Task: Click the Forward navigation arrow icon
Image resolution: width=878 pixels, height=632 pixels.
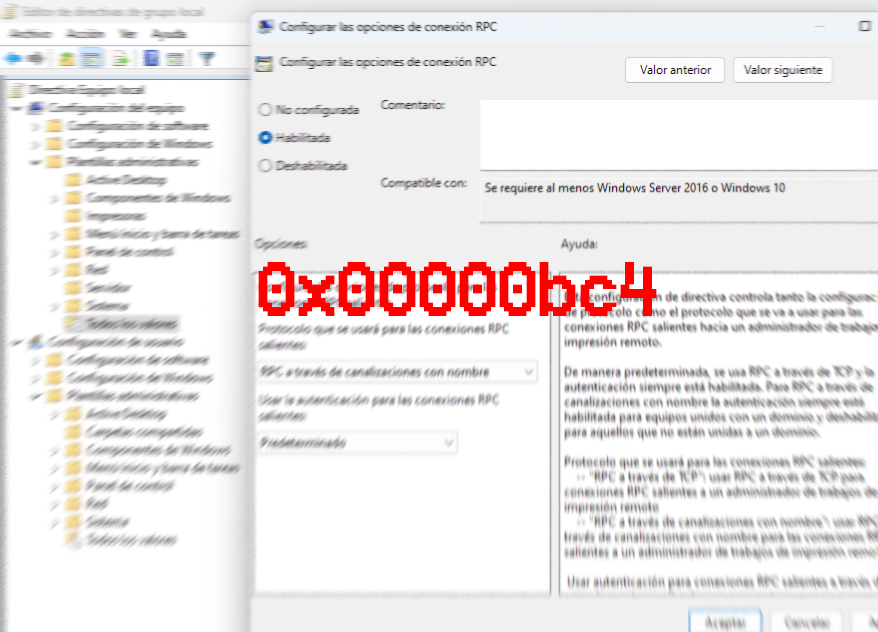Action: 36,56
